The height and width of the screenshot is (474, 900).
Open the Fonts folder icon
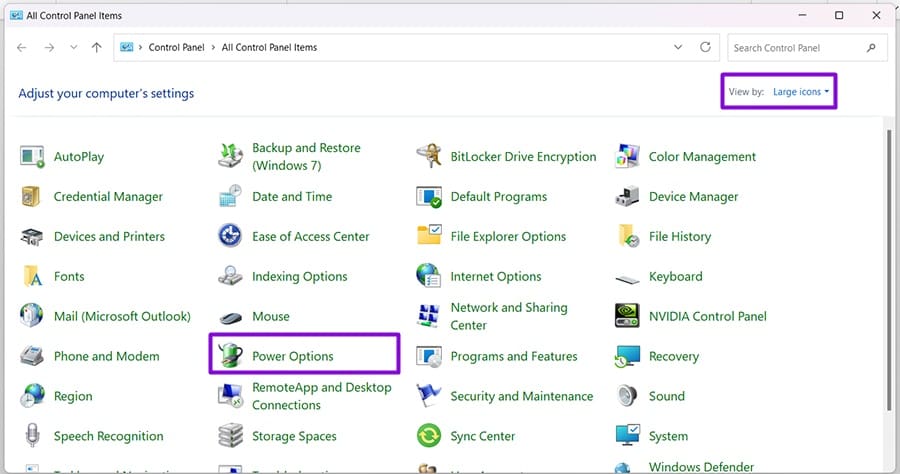32,276
